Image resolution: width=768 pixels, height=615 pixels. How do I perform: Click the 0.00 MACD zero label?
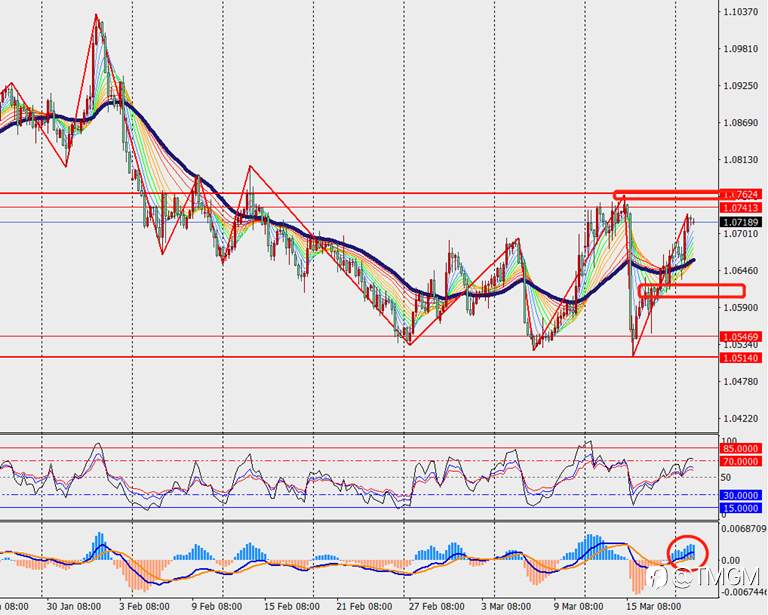(x=731, y=560)
